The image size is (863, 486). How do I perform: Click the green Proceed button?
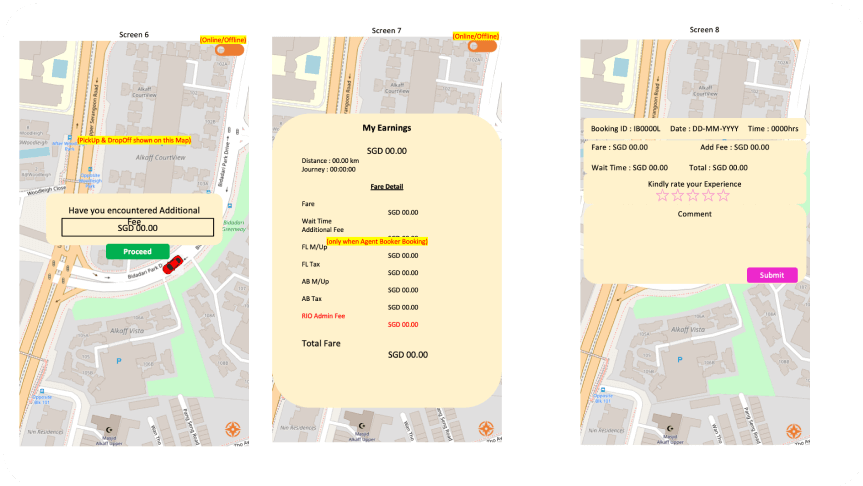tap(137, 251)
